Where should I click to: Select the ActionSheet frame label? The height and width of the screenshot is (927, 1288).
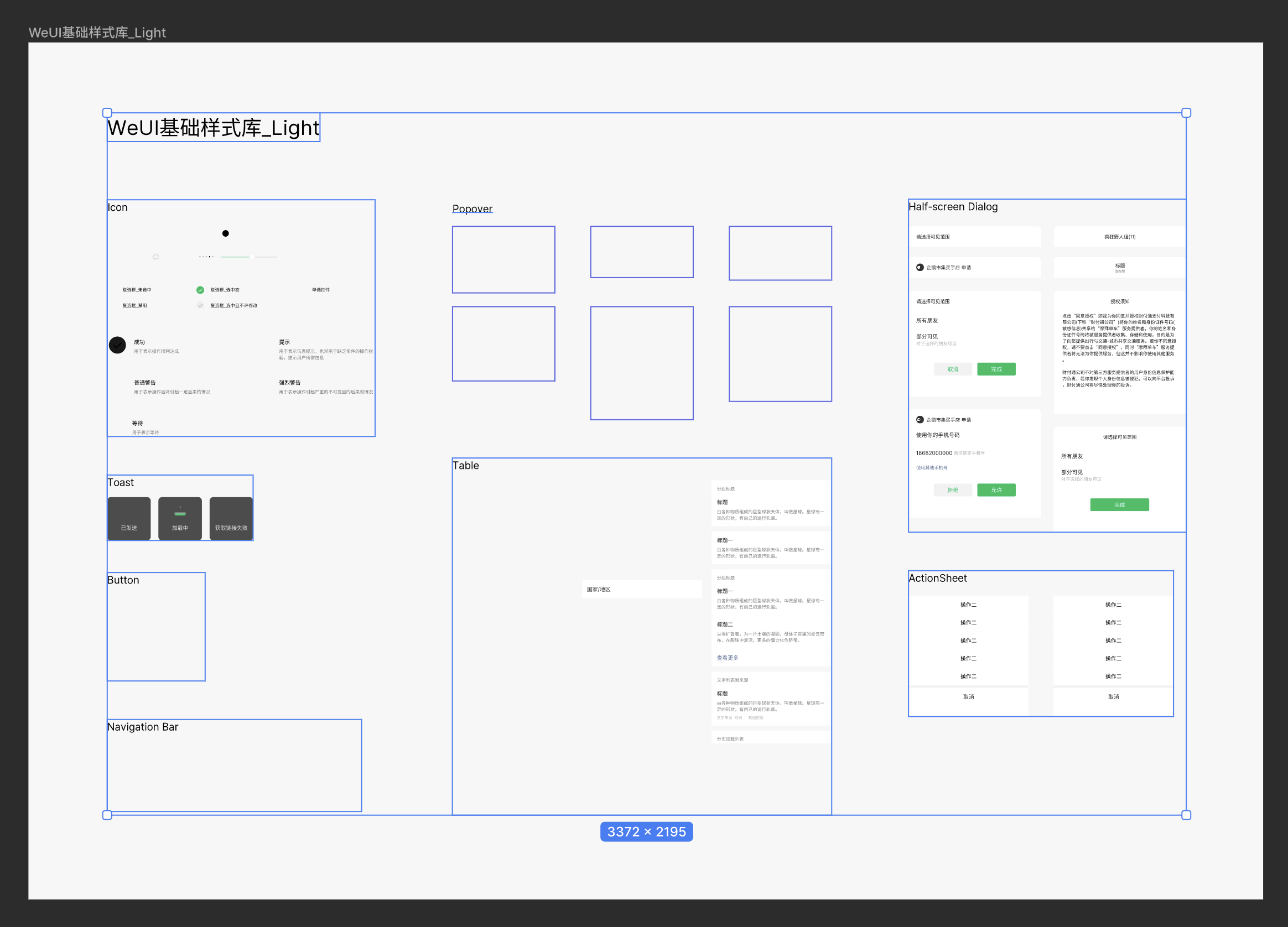click(x=938, y=578)
